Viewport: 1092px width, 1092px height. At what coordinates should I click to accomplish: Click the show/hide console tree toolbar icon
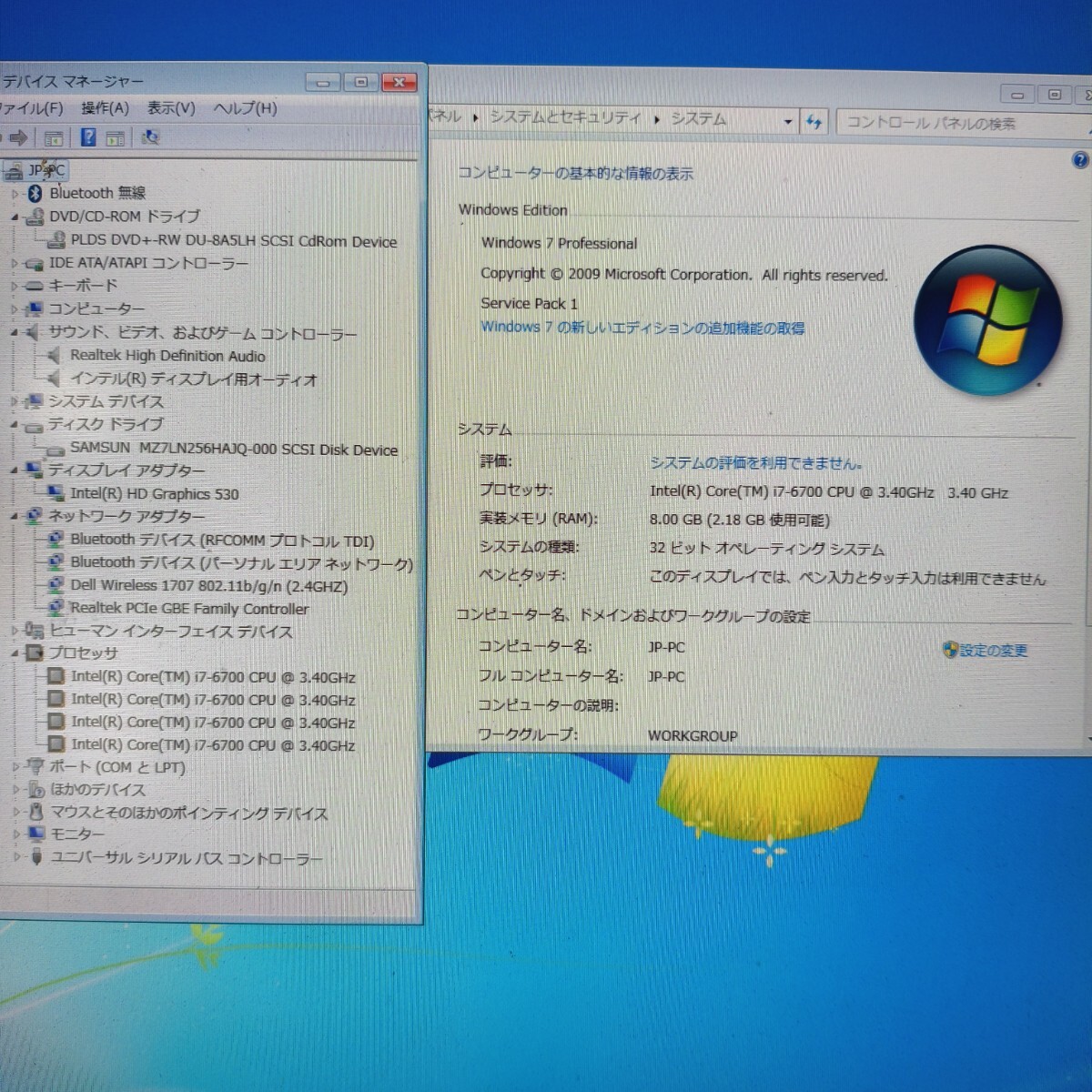(54, 138)
